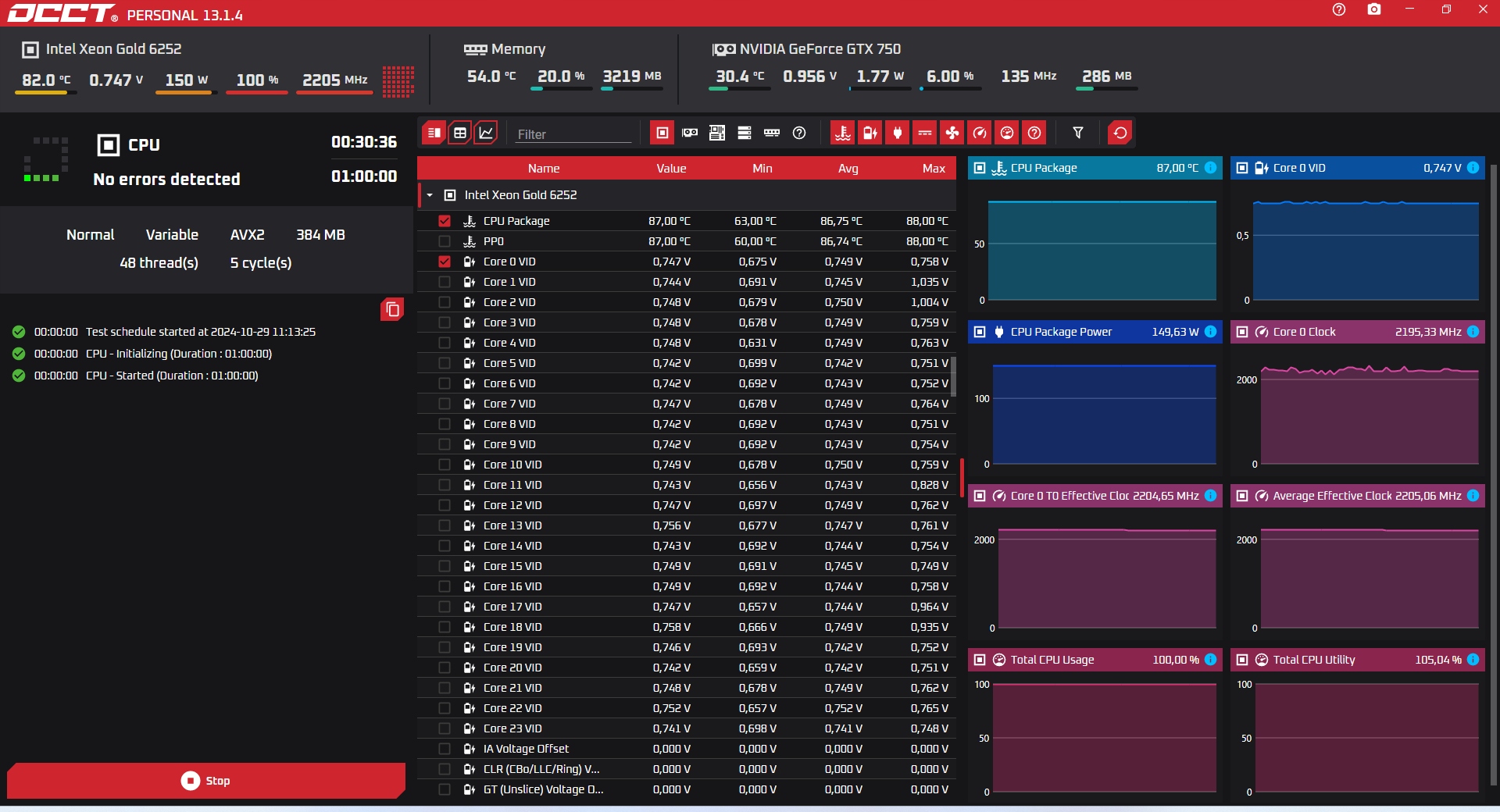Screen dimensions: 1500x812
Task: Toggle the voltage sensor type filter
Action: pyautogui.click(x=870, y=133)
